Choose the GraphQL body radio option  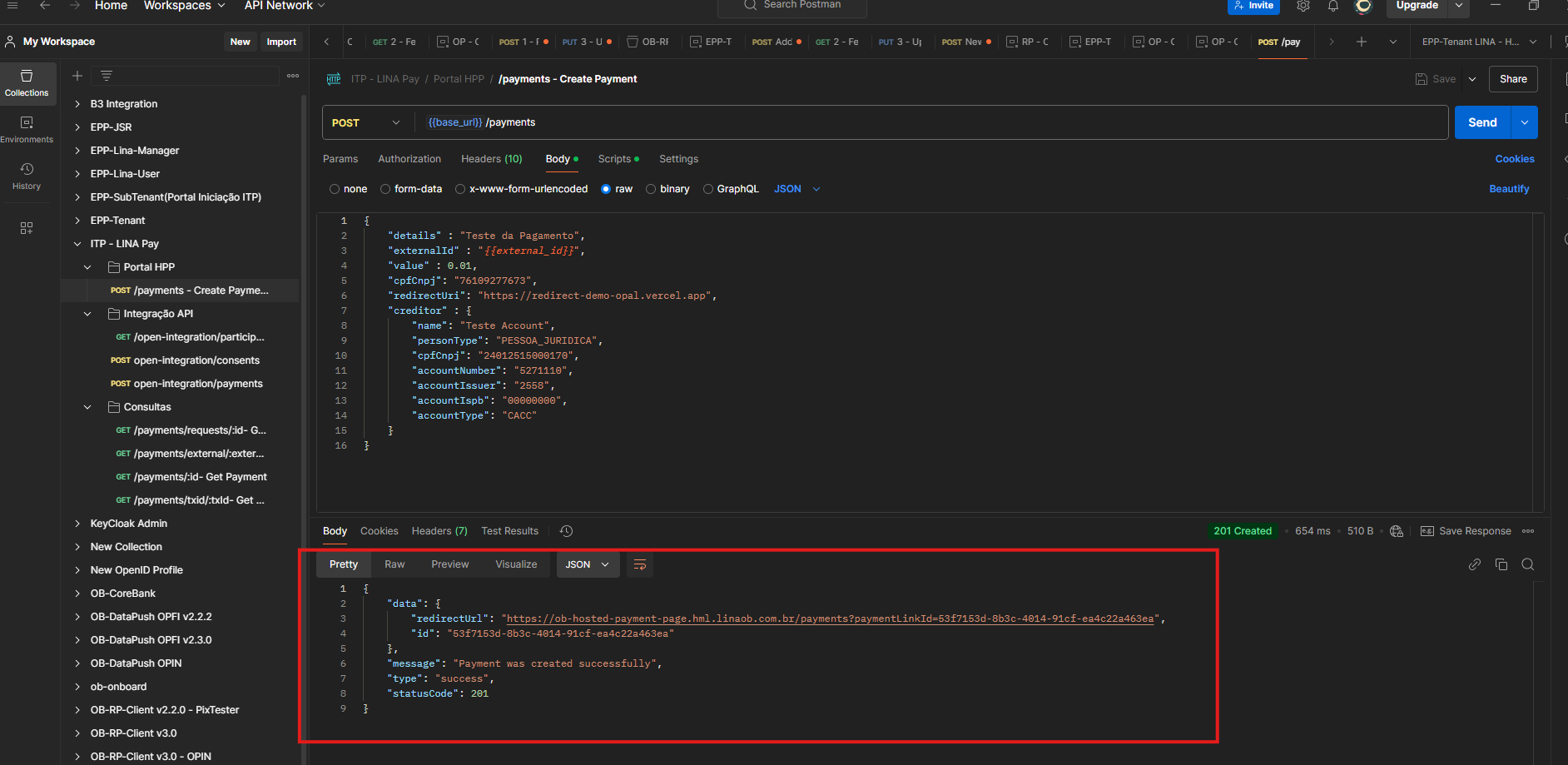pos(708,189)
